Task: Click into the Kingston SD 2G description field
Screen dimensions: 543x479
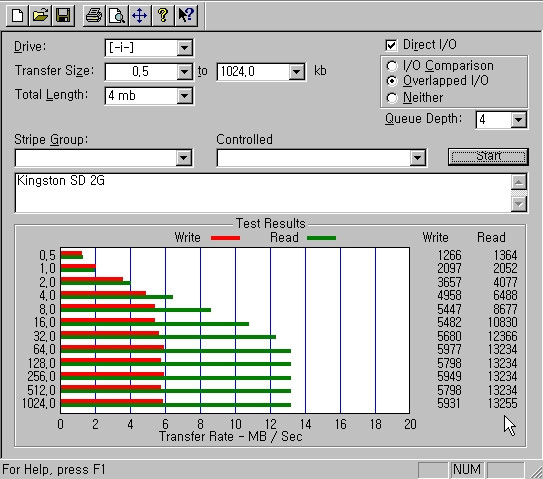Action: (263, 193)
